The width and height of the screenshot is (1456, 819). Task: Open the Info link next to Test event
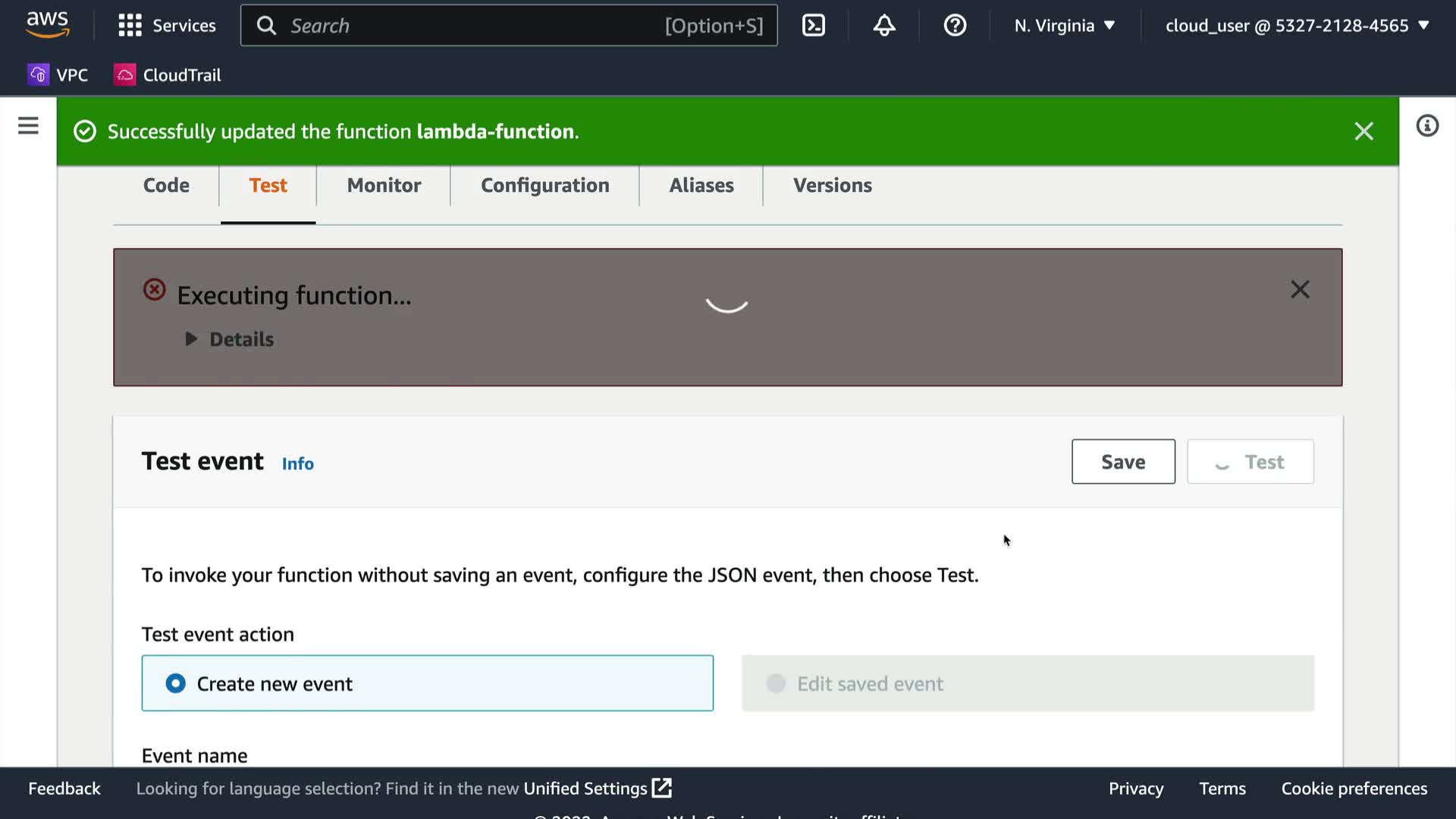click(x=297, y=463)
